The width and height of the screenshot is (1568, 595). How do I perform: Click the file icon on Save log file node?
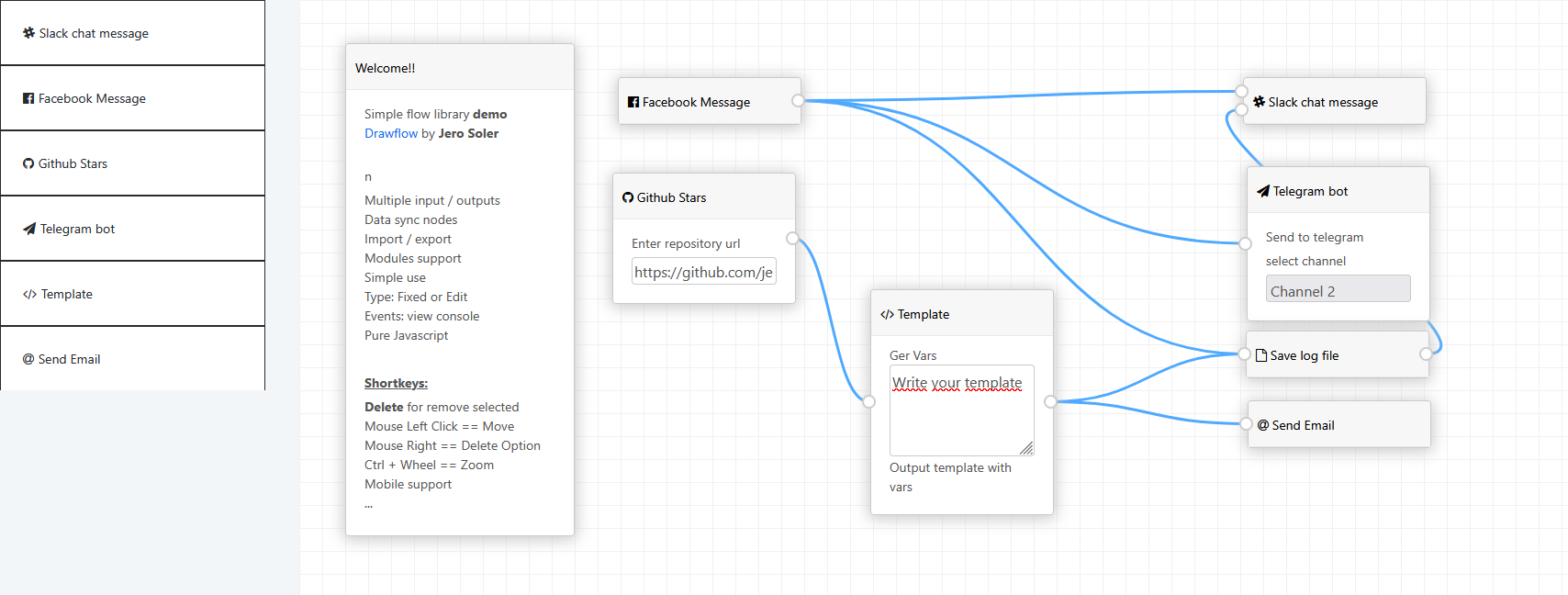pyautogui.click(x=1261, y=355)
